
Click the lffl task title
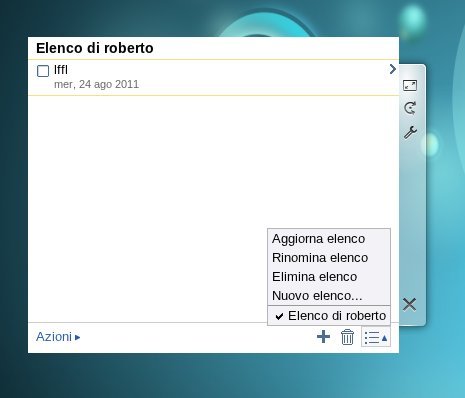61,70
